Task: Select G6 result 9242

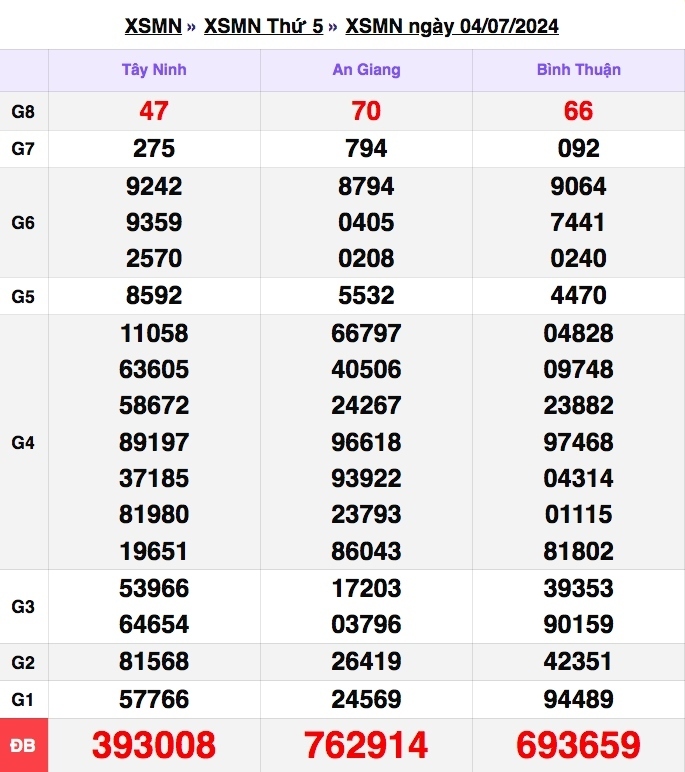Action: coord(154,187)
